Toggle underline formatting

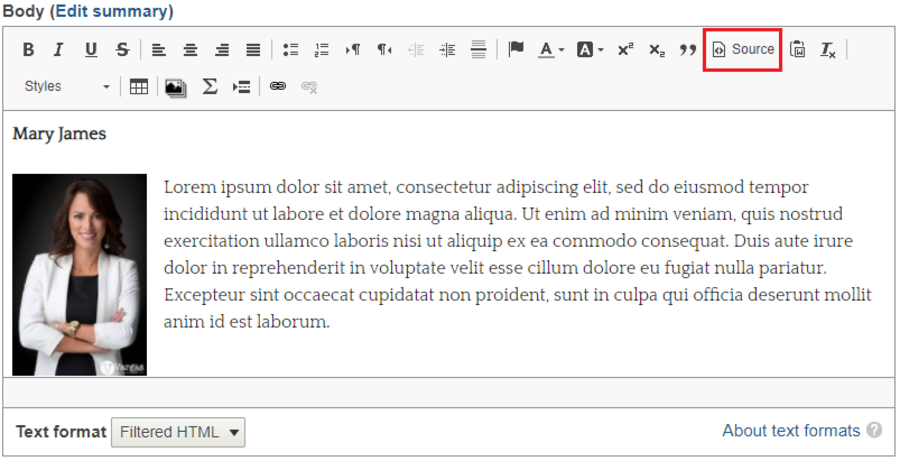[91, 50]
